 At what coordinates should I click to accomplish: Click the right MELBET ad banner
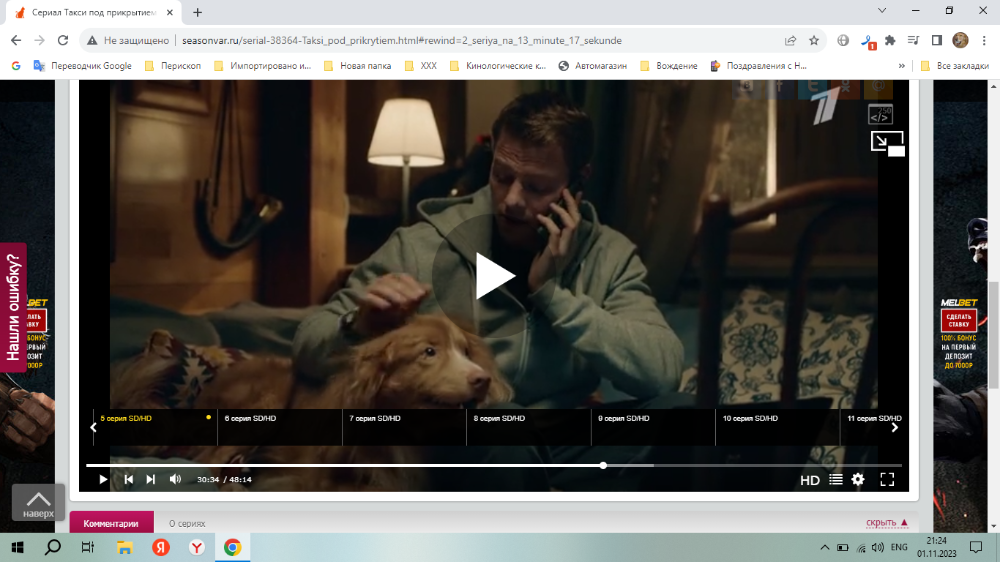point(959,334)
